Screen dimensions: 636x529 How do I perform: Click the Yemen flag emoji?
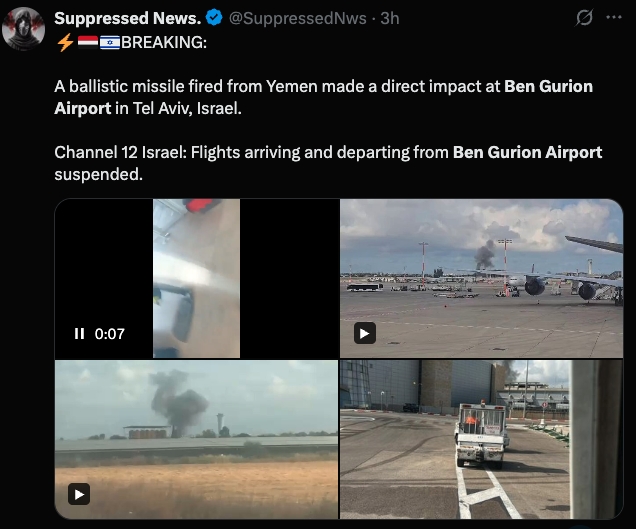tap(88, 42)
